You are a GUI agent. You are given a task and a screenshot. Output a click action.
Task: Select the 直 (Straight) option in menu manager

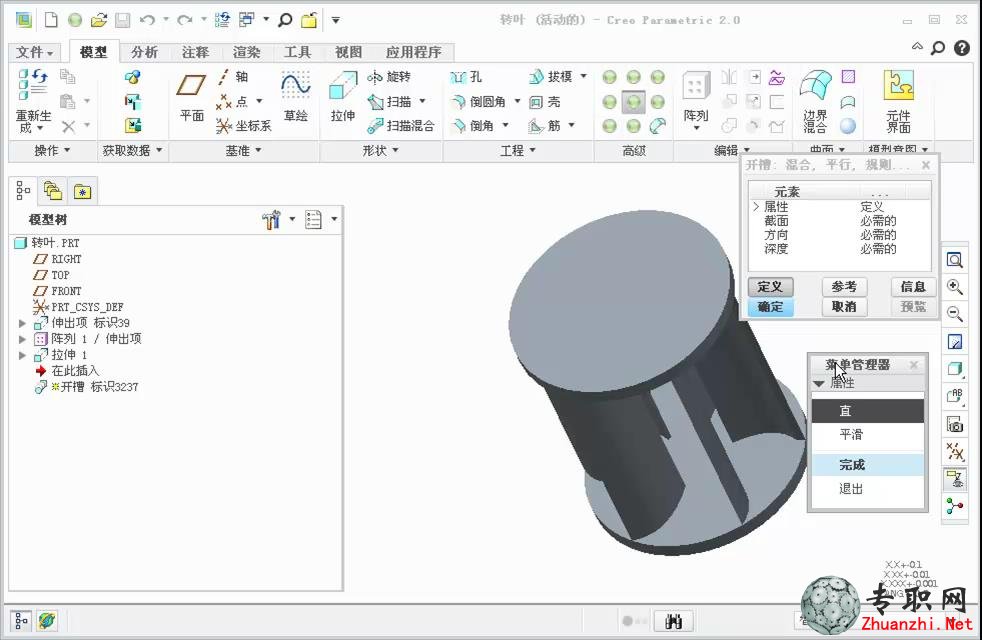tap(867, 411)
